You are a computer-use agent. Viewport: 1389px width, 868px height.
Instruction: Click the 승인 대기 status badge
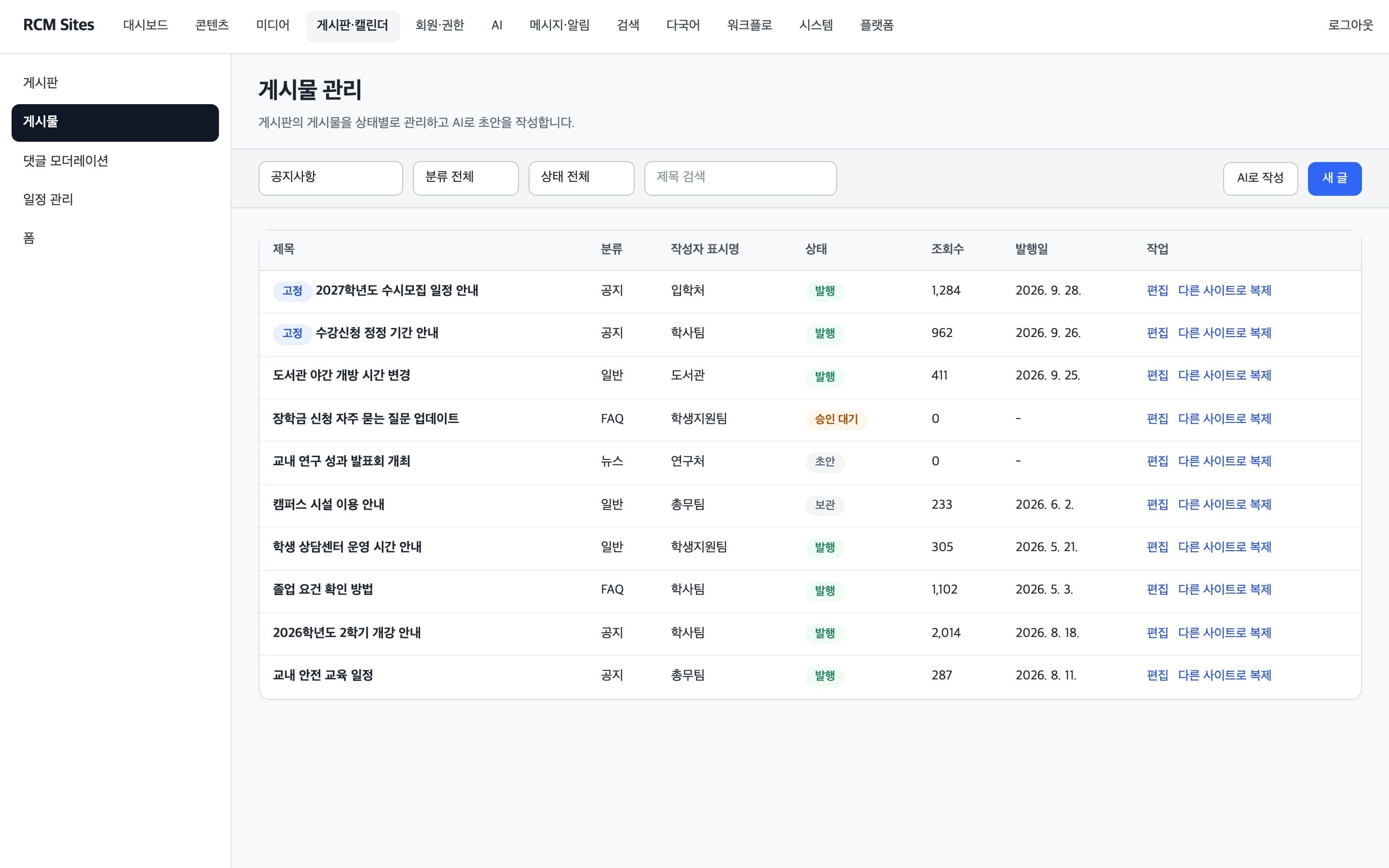coord(836,420)
